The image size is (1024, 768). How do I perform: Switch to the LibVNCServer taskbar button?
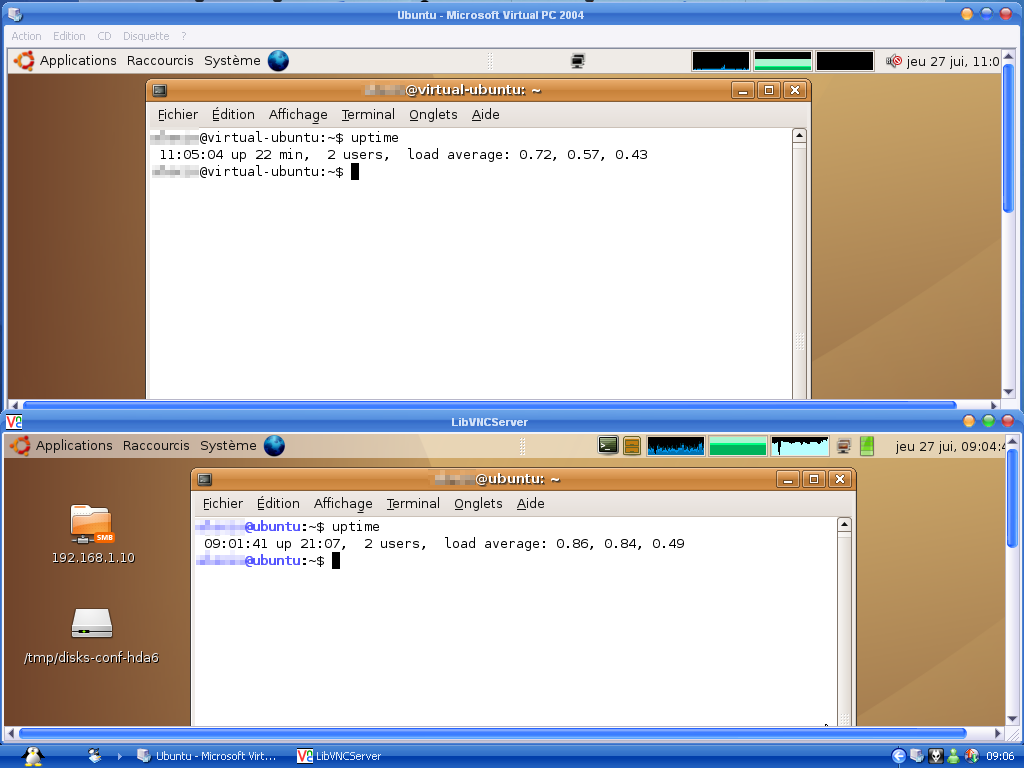(x=340, y=756)
